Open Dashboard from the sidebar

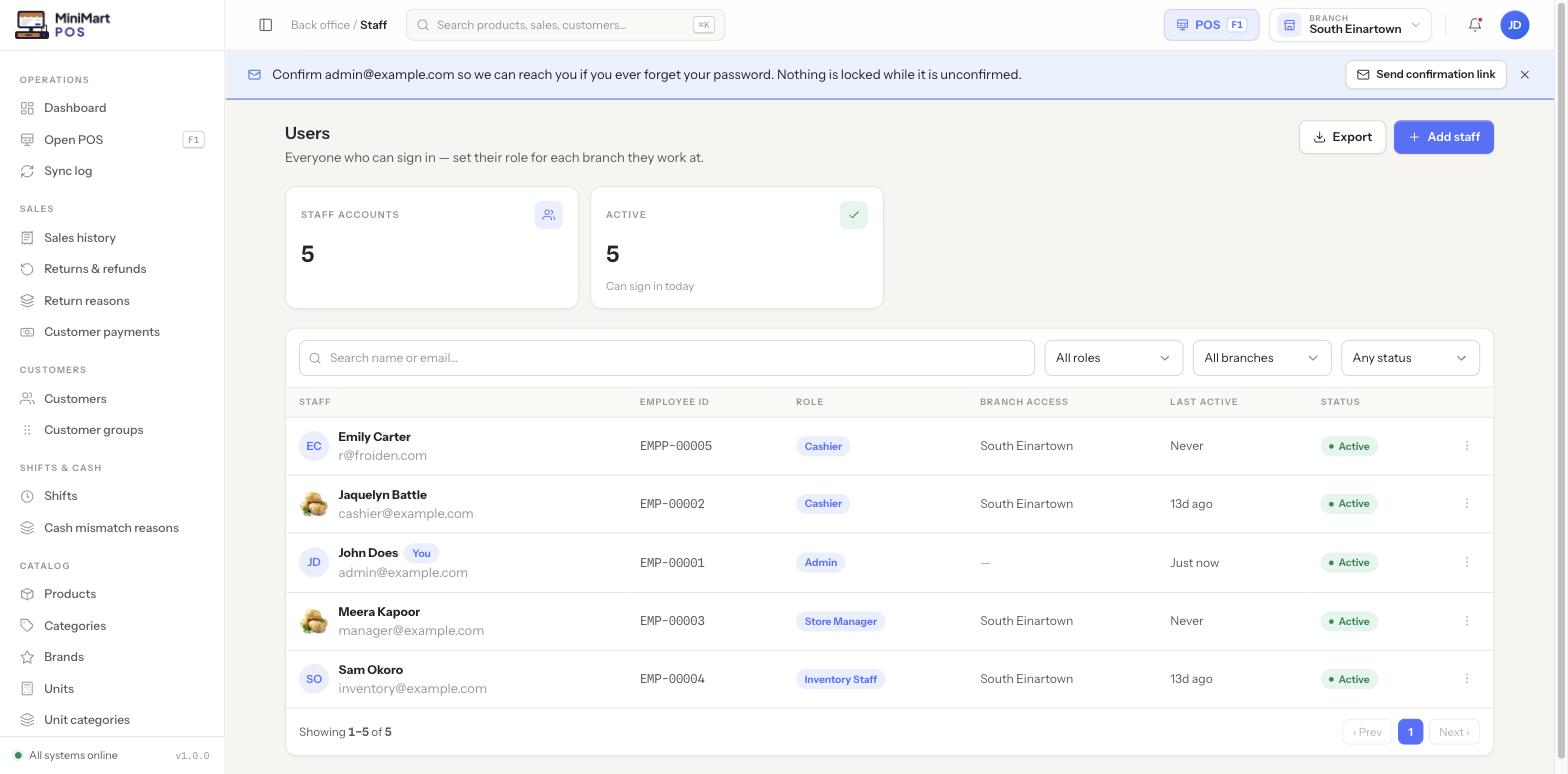coord(112,108)
